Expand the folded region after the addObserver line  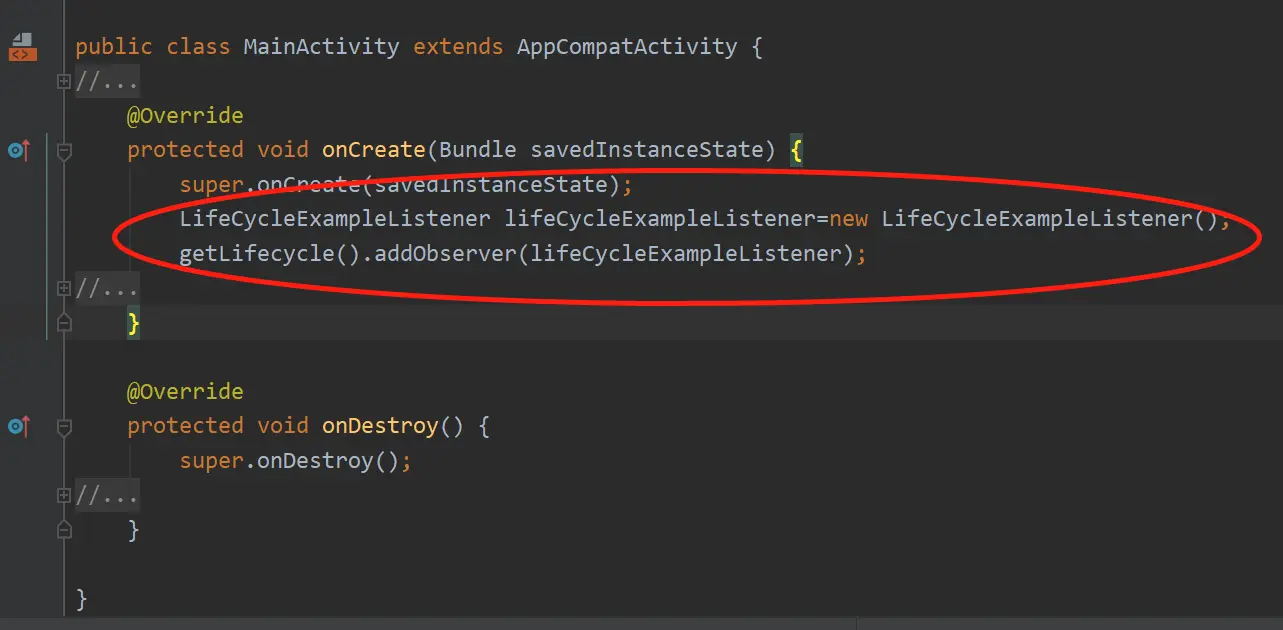(x=64, y=289)
